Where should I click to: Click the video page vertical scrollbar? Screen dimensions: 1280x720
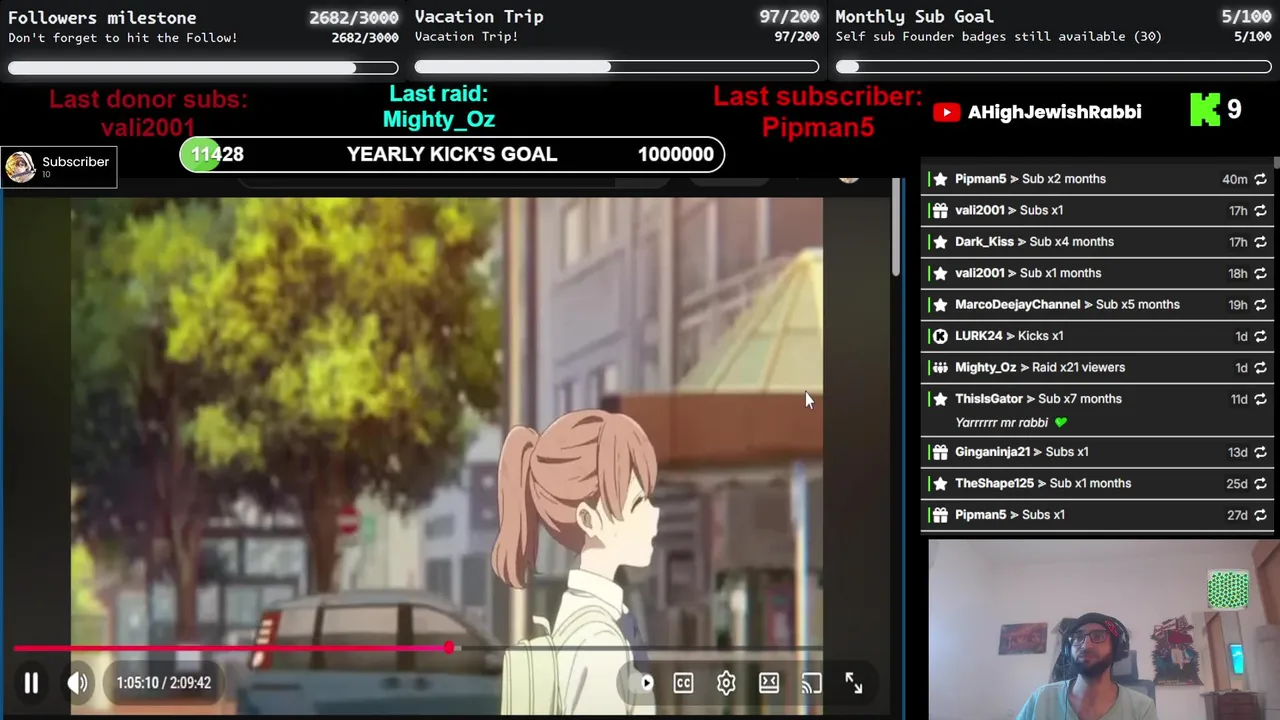point(896,229)
